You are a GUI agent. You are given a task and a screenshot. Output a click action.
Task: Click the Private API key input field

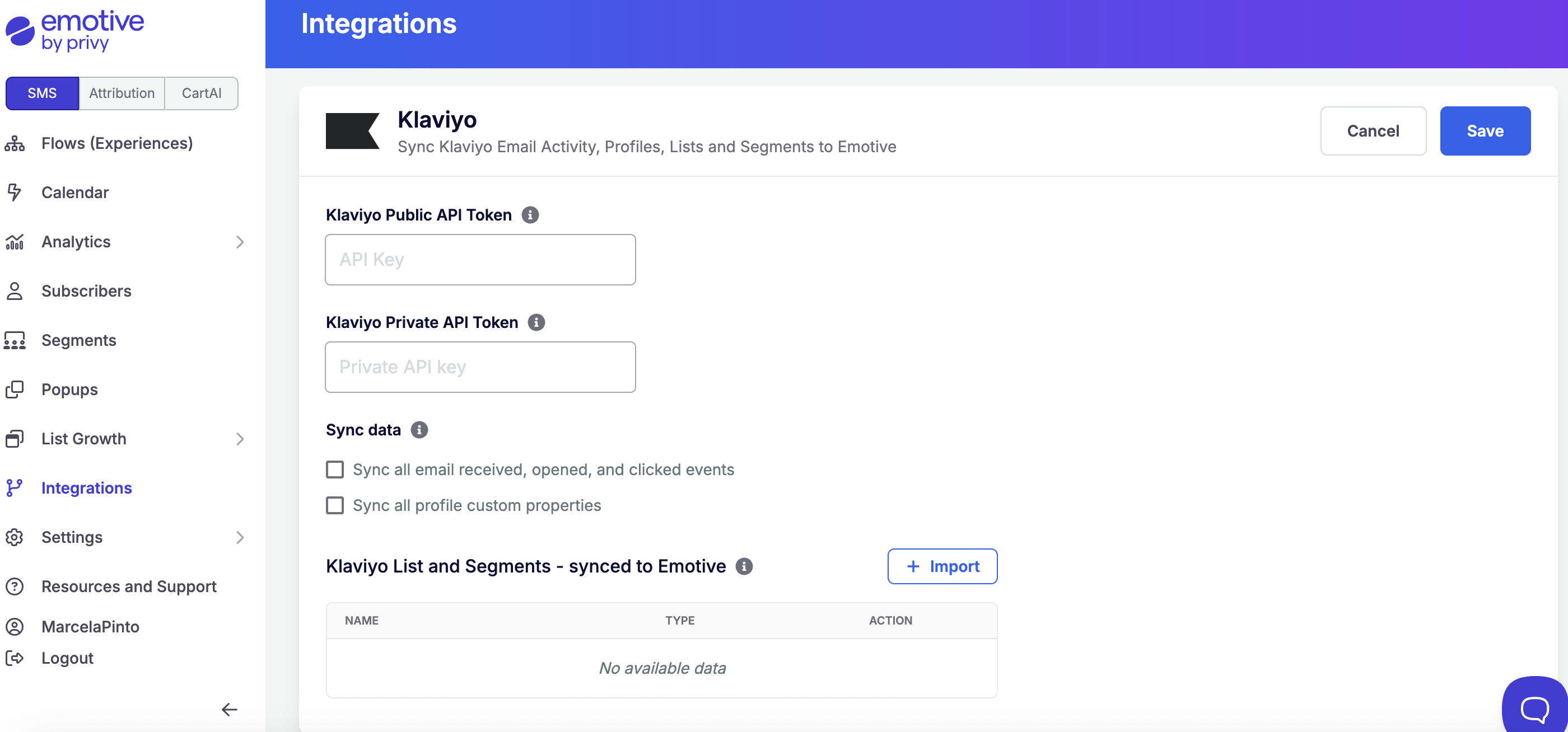[480, 367]
